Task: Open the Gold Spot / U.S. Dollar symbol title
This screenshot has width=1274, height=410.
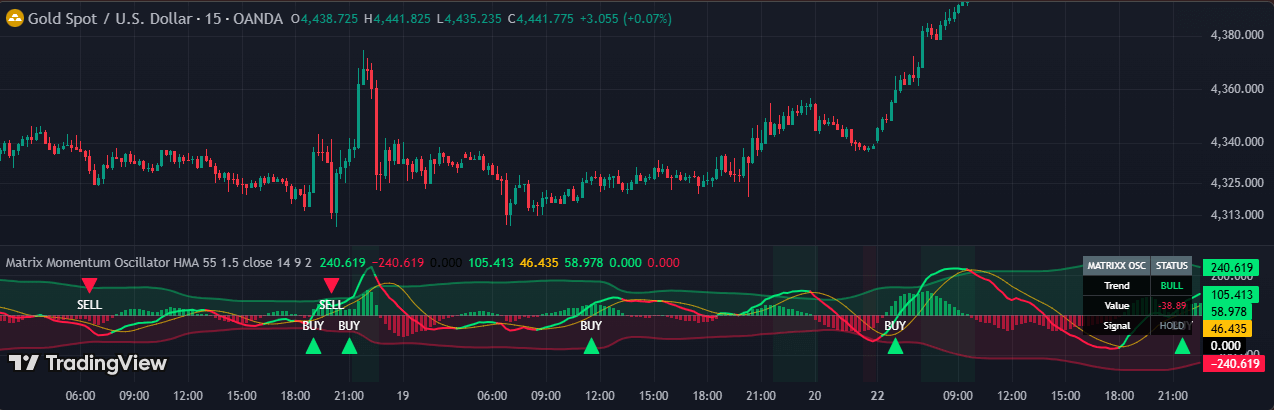Action: tap(108, 19)
